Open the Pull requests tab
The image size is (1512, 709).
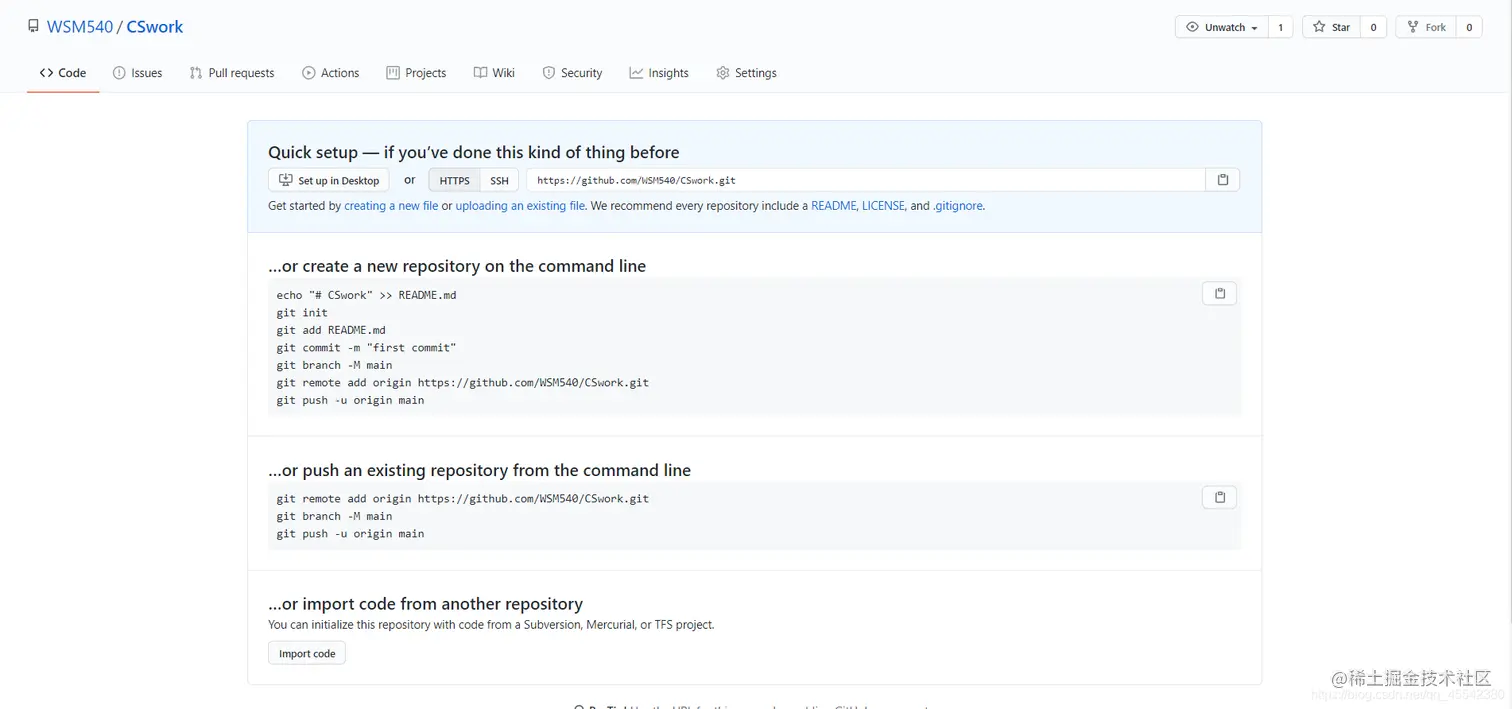pyautogui.click(x=232, y=73)
